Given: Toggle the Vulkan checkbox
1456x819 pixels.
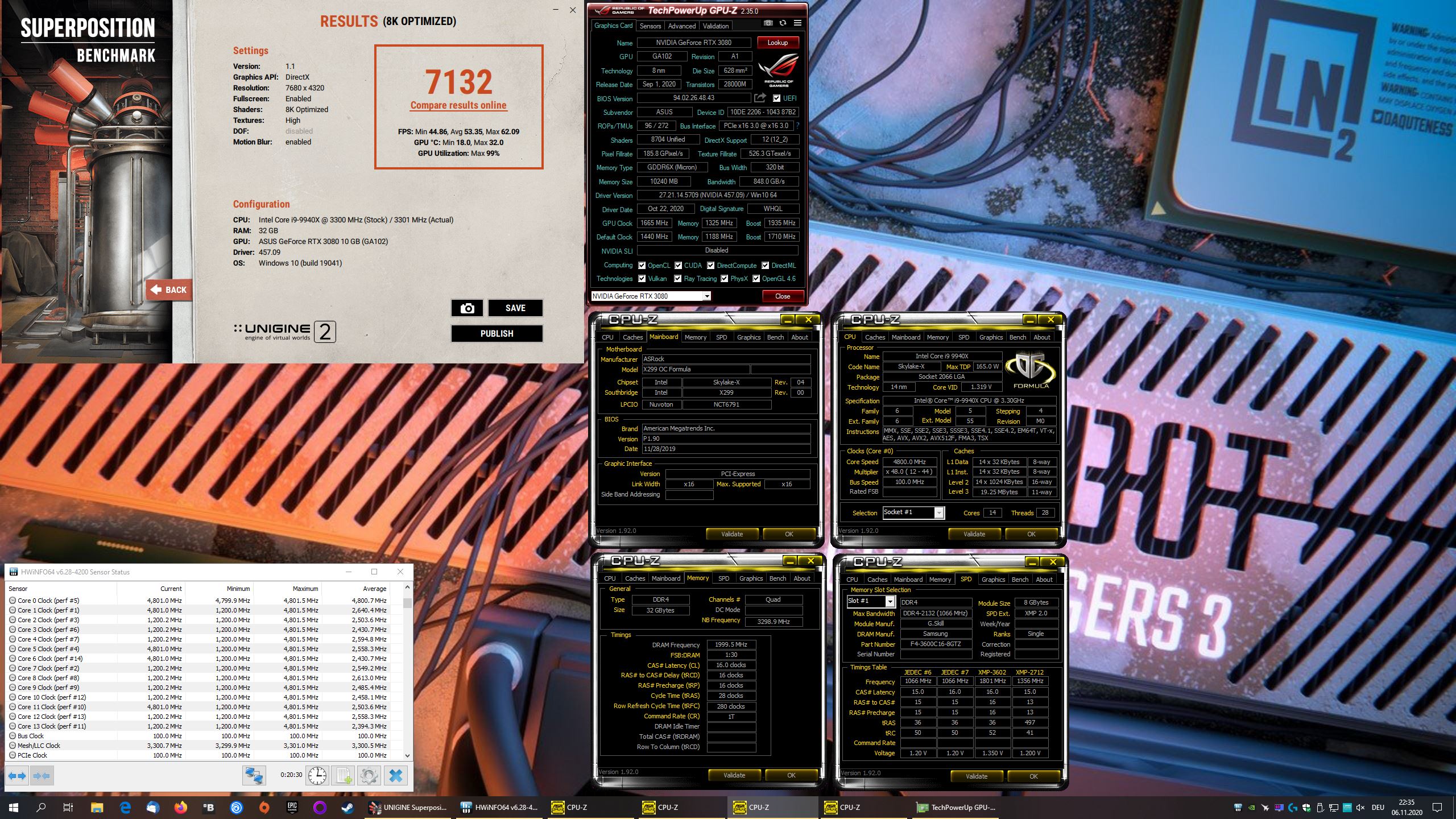Looking at the screenshot, I should [642, 278].
